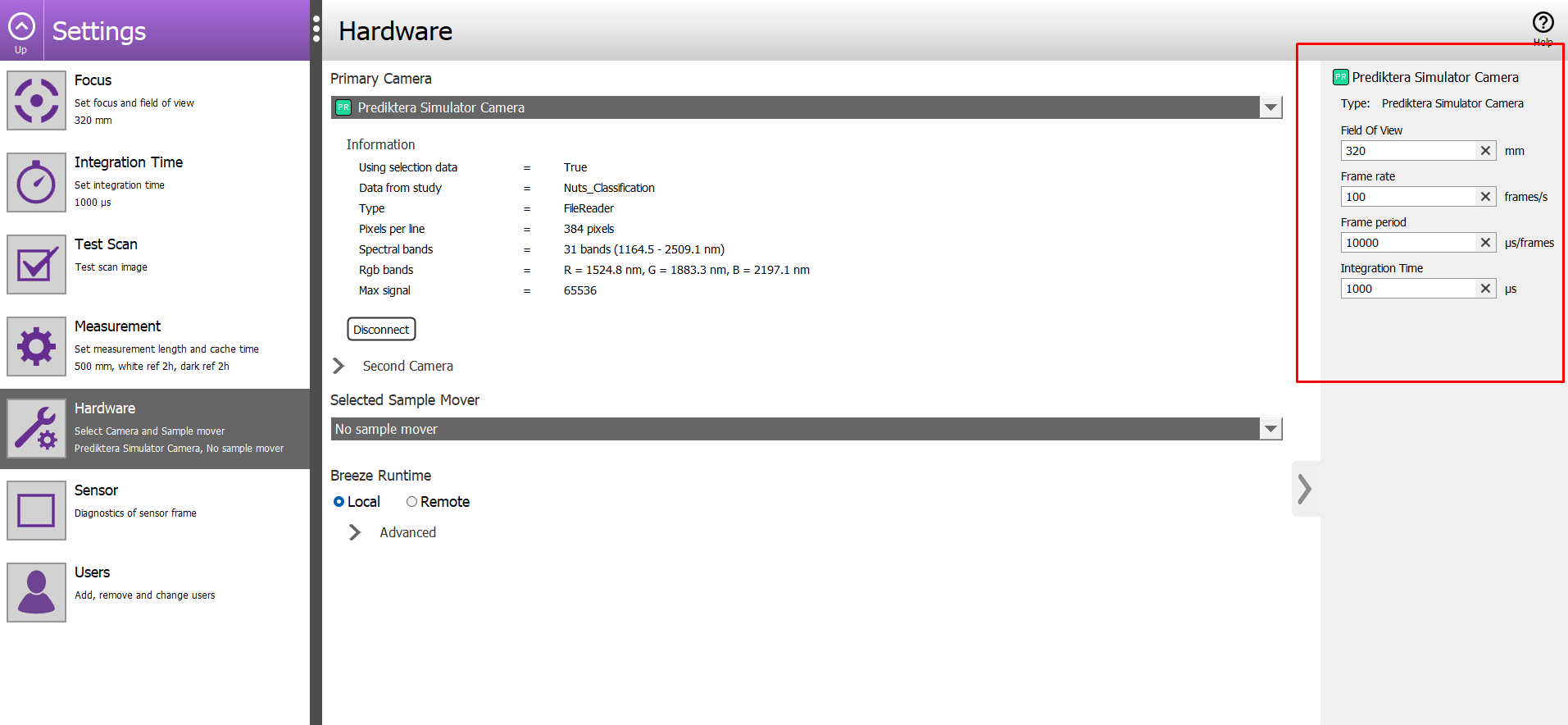Viewport: 1568px width, 725px height.
Task: Click the three-dot panel divider handle
Action: (x=316, y=30)
